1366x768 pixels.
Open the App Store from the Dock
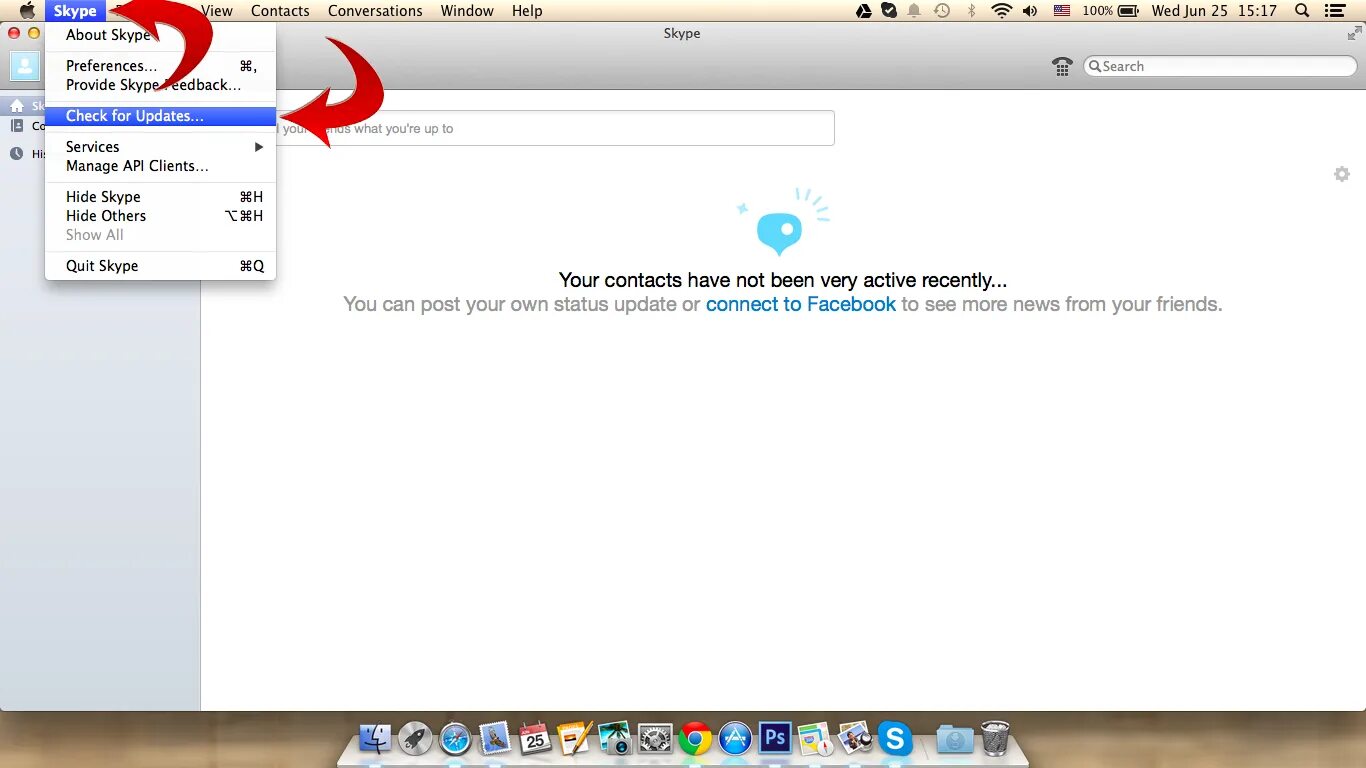point(735,738)
